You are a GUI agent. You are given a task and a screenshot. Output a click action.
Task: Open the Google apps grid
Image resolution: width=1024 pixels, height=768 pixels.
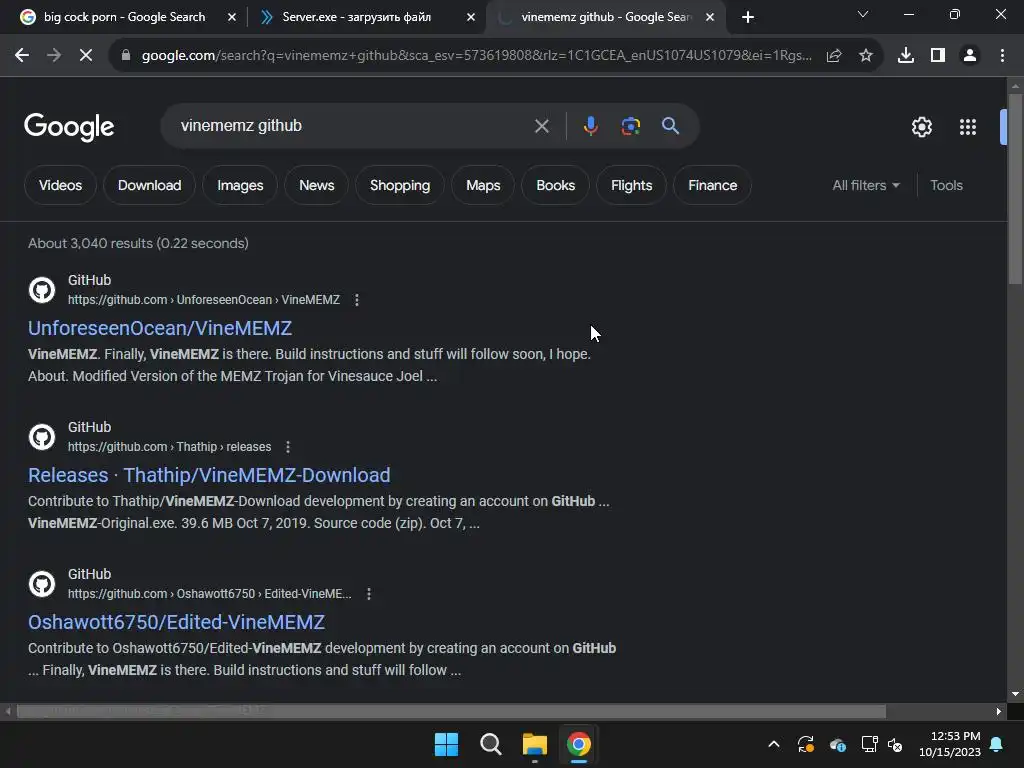968,127
